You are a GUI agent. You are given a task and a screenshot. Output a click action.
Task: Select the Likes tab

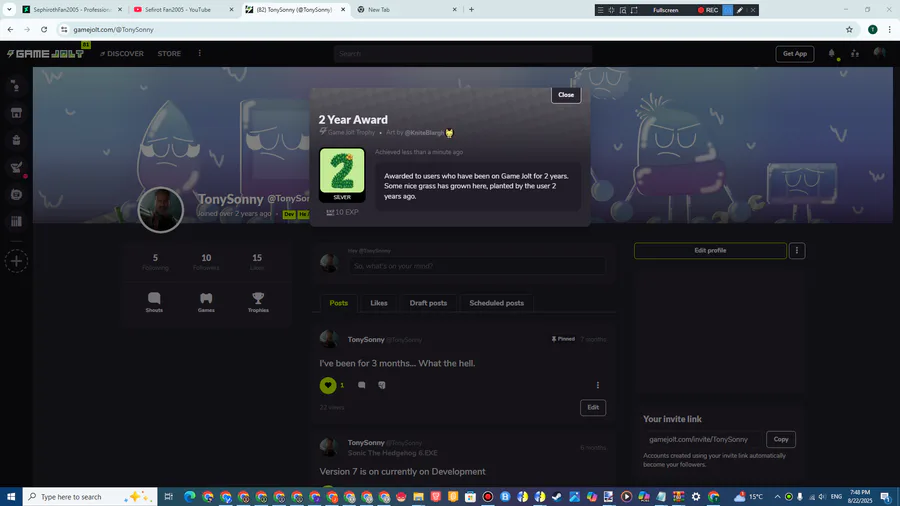379,303
